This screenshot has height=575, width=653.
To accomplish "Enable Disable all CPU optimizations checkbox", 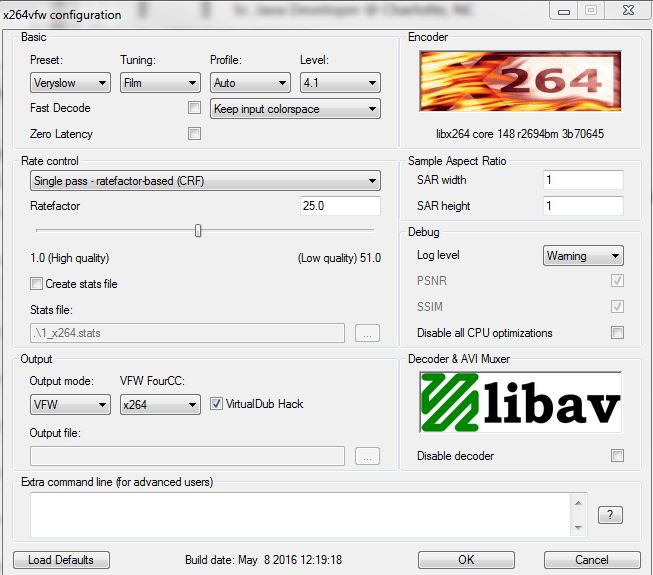I will [x=617, y=332].
